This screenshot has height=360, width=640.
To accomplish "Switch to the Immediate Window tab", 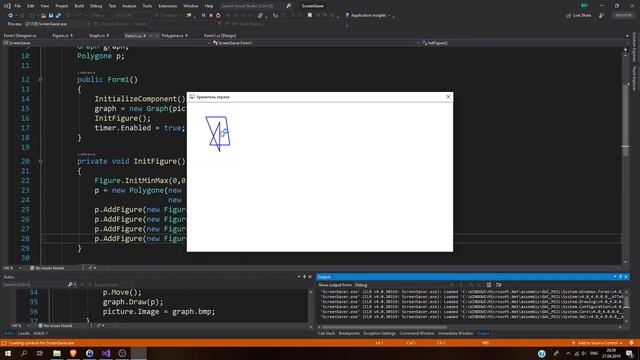I will tap(456, 333).
